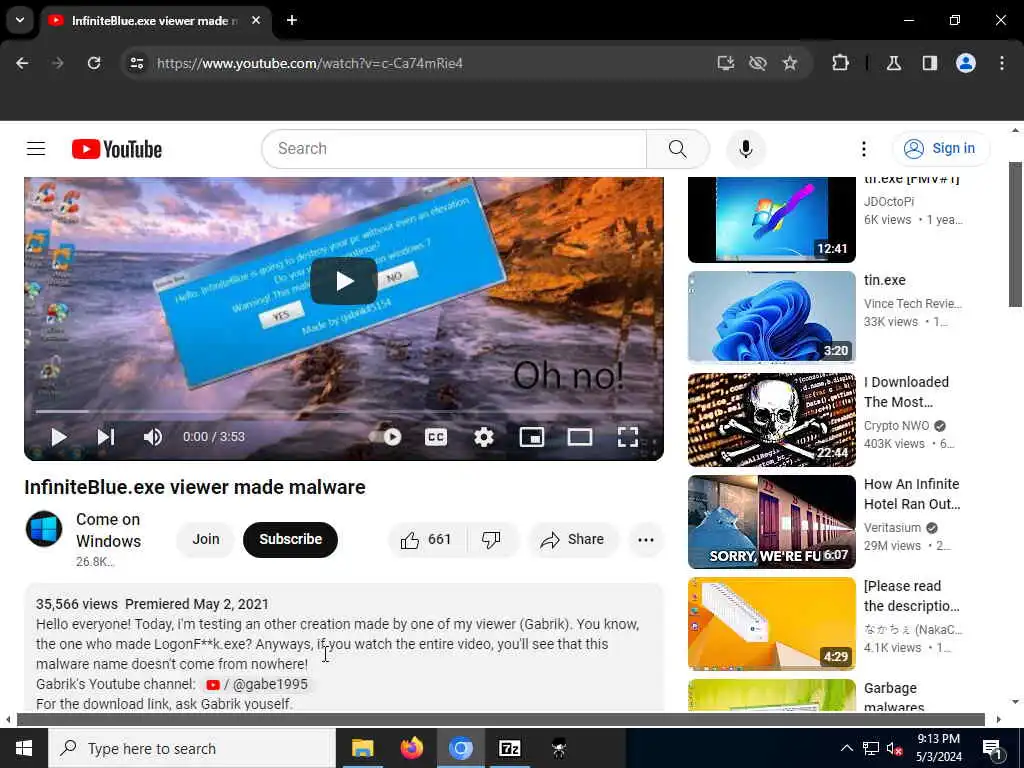This screenshot has width=1024, height=768.
Task: Go to YouTube home via logo
Action: 117,149
